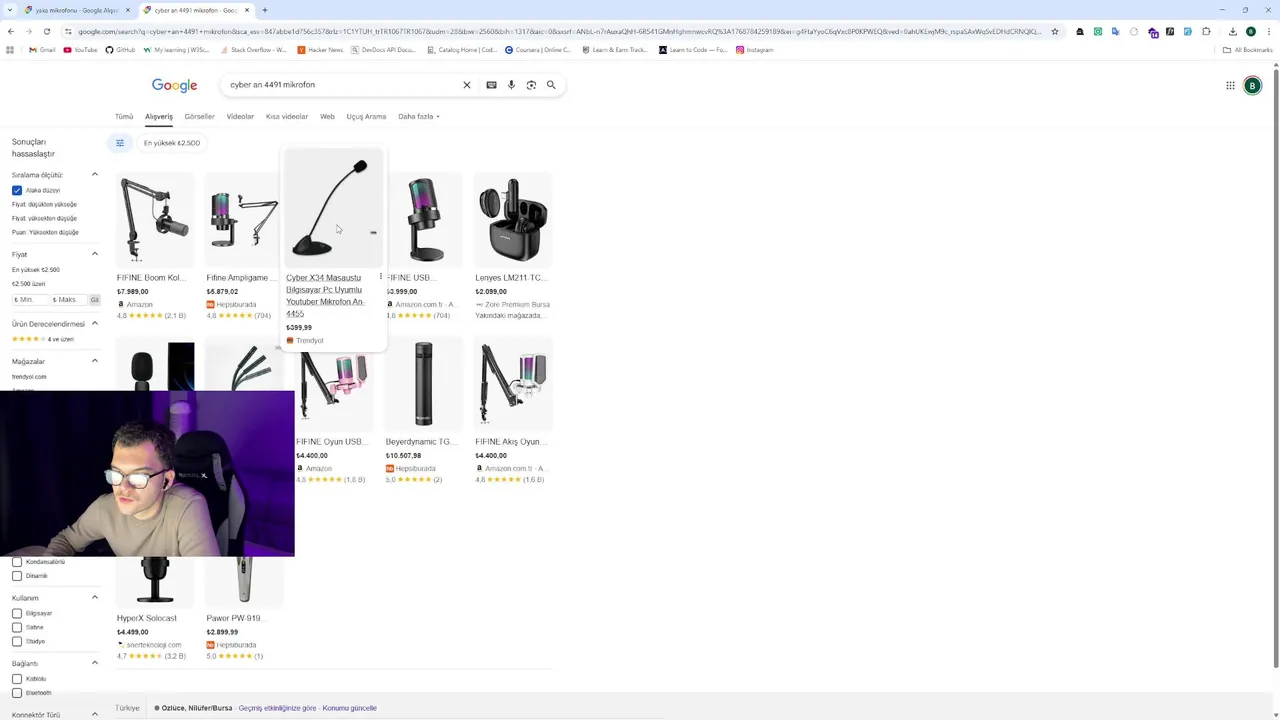Open the Stack Overflow bookmark

(253, 50)
